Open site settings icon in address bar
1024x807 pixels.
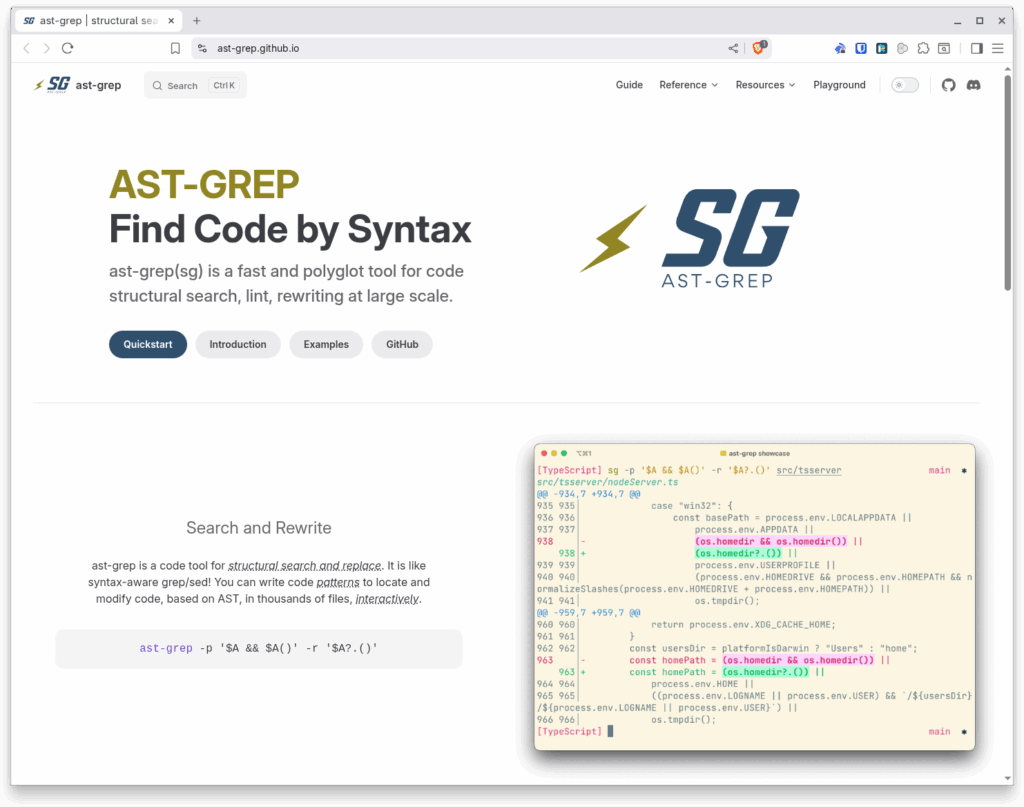[202, 48]
